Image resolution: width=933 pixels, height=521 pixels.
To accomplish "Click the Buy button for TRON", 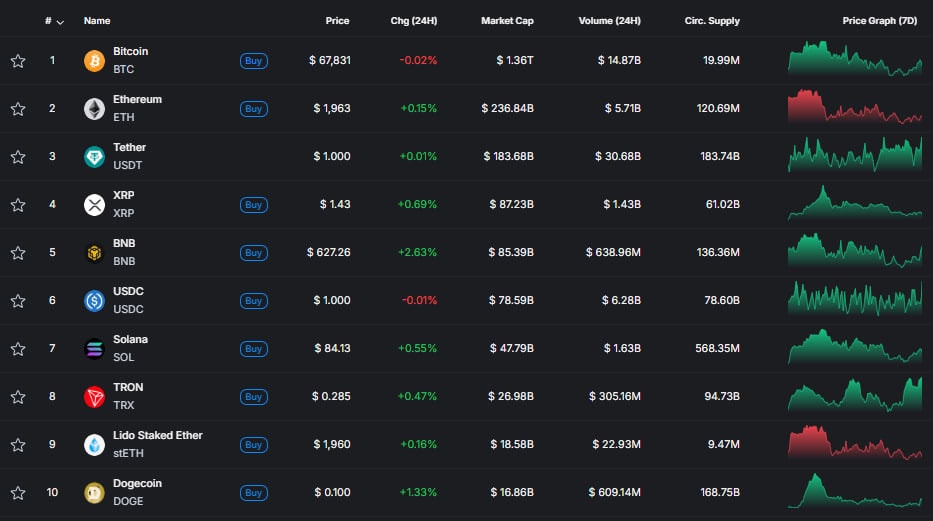I will [x=253, y=397].
